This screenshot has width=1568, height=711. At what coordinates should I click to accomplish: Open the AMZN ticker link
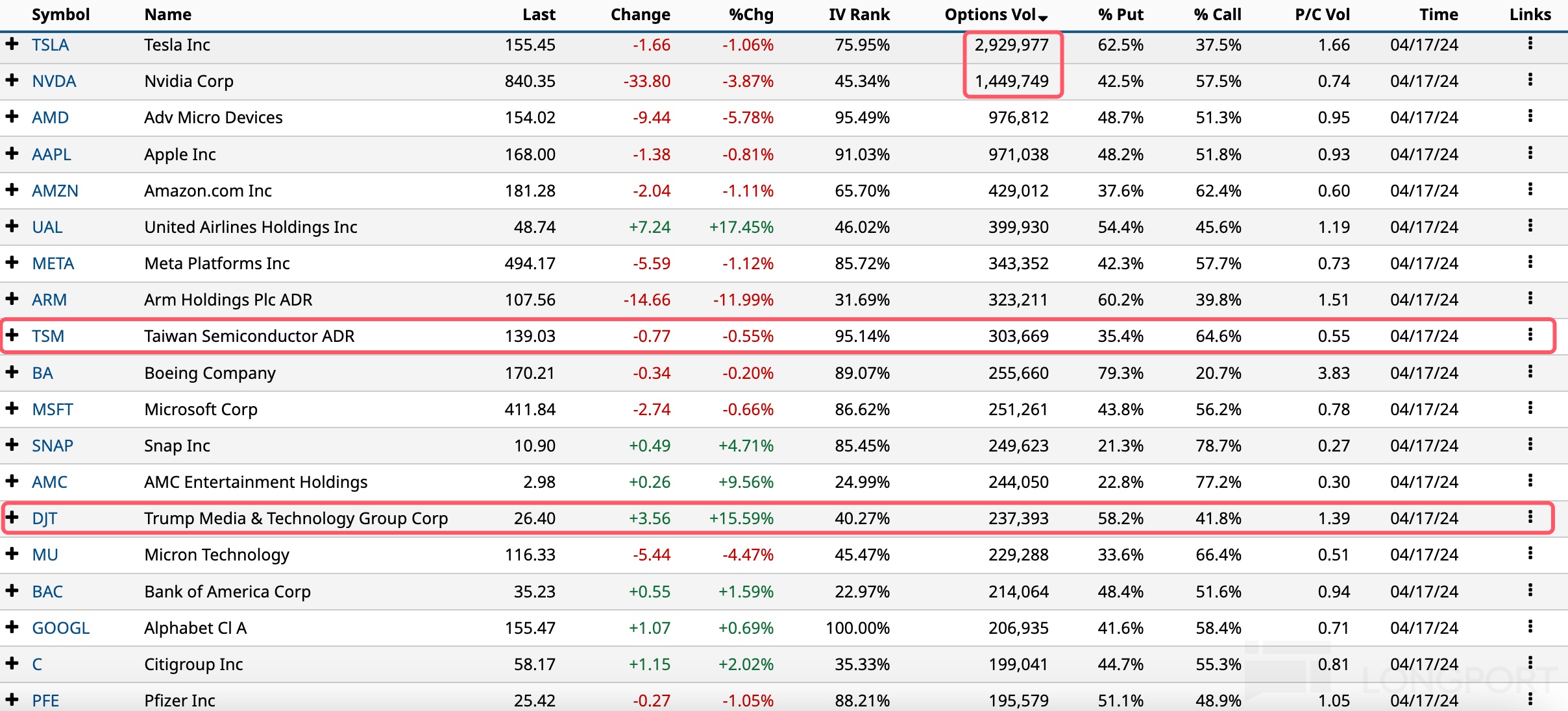click(x=55, y=191)
